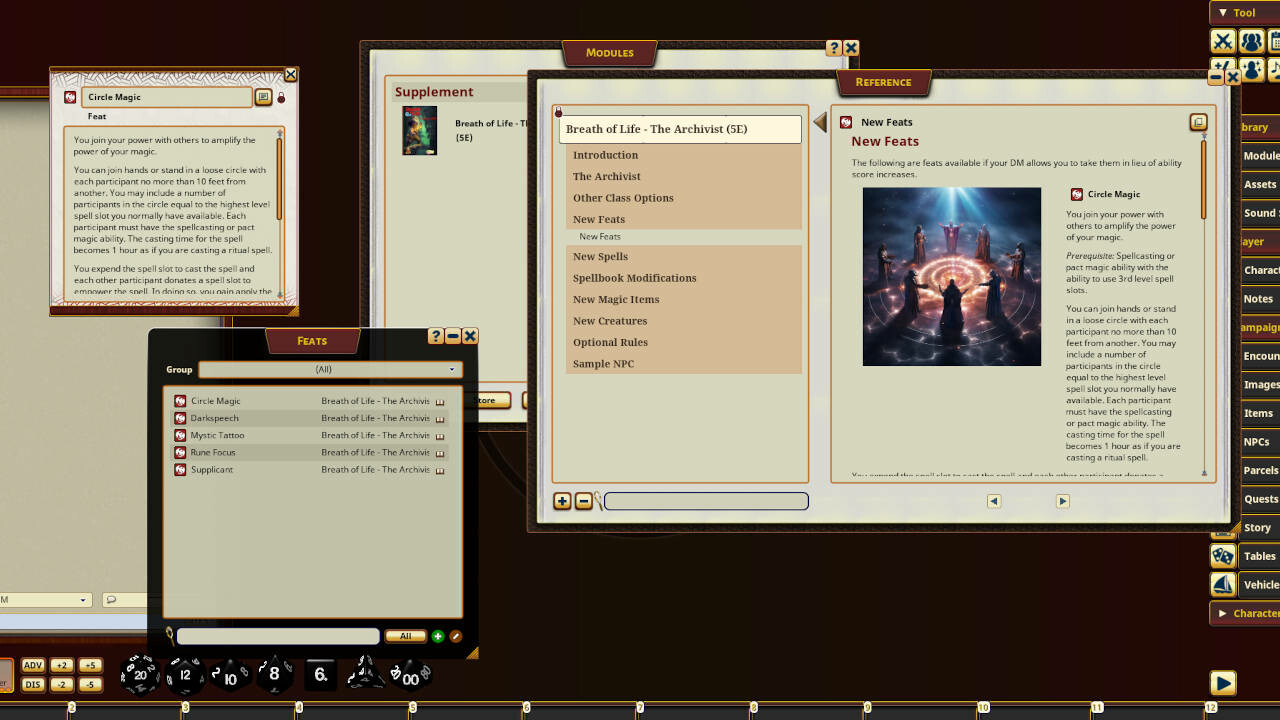Viewport: 1280px width, 720px height.
Task: Click the All button beside the Feats search
Action: click(405, 636)
